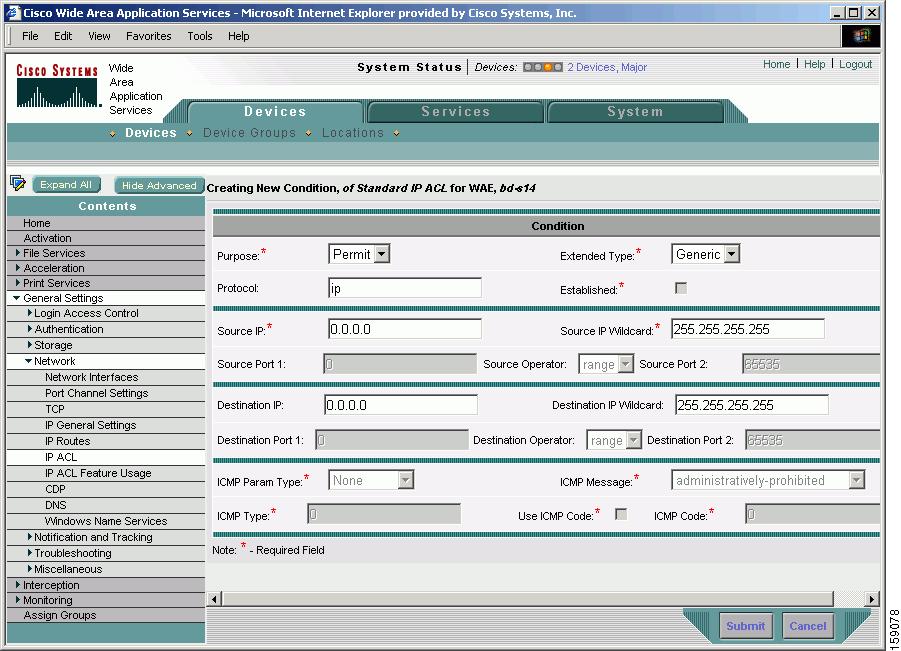The width and height of the screenshot is (901, 651).
Task: Open the Help link at top right
Action: [x=814, y=64]
